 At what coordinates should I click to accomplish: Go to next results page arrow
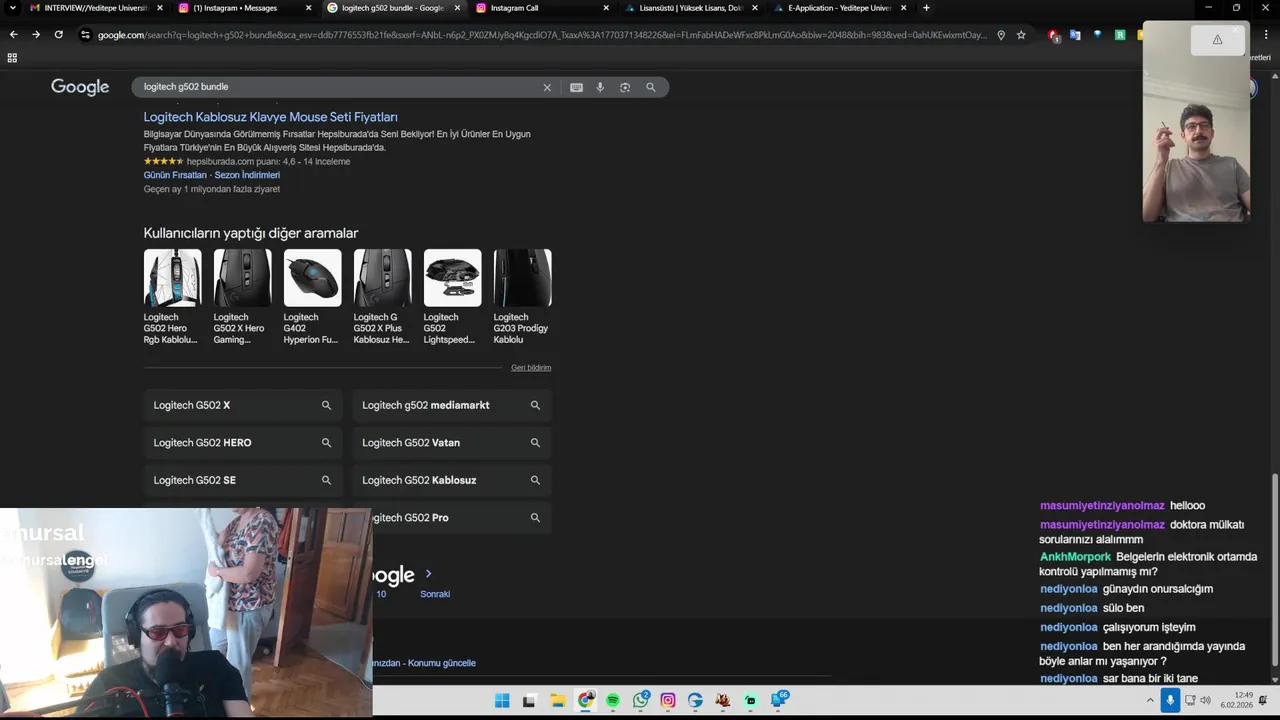(x=429, y=573)
